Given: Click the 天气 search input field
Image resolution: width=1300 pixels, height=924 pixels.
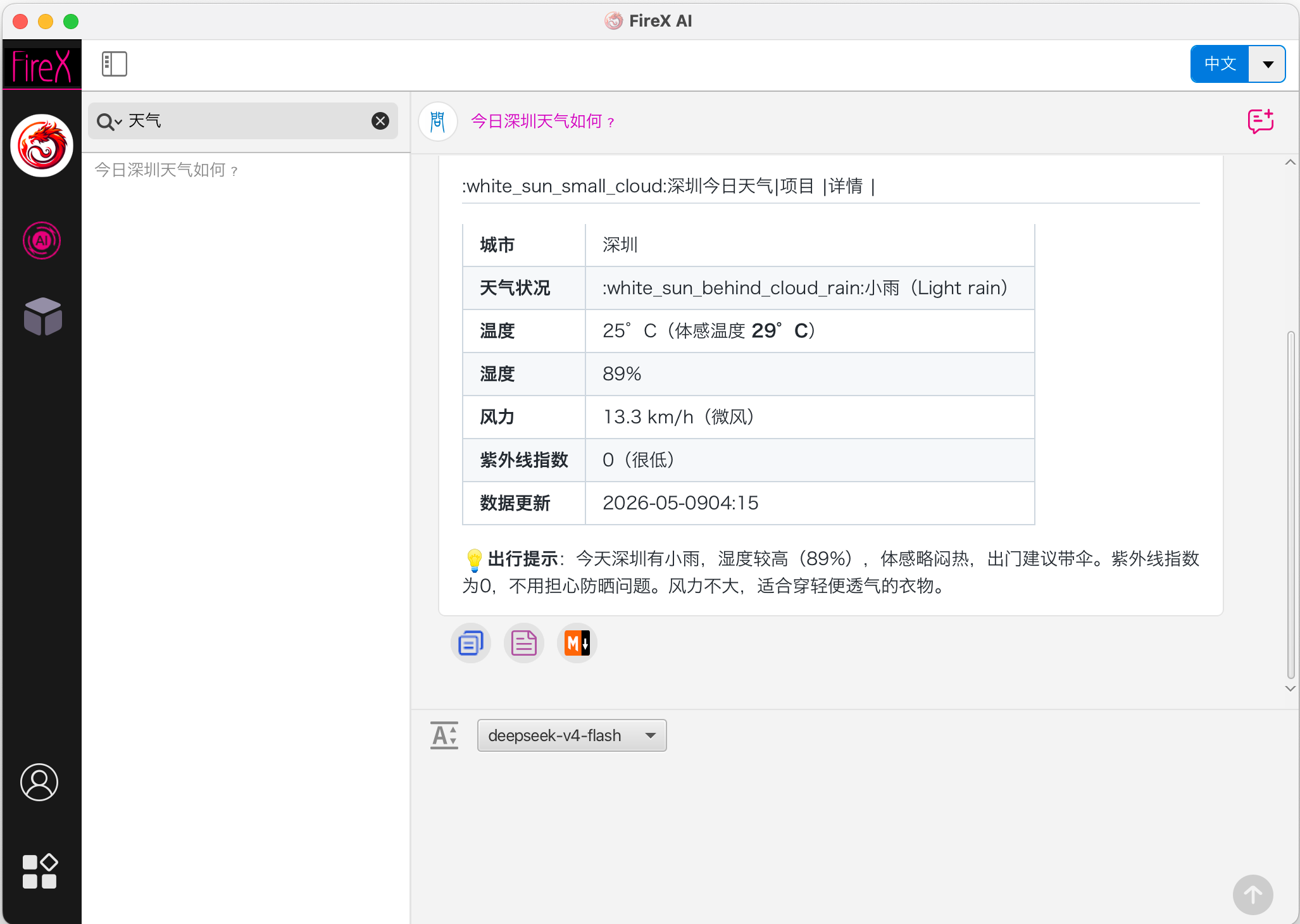Looking at the screenshot, I should click(x=243, y=121).
